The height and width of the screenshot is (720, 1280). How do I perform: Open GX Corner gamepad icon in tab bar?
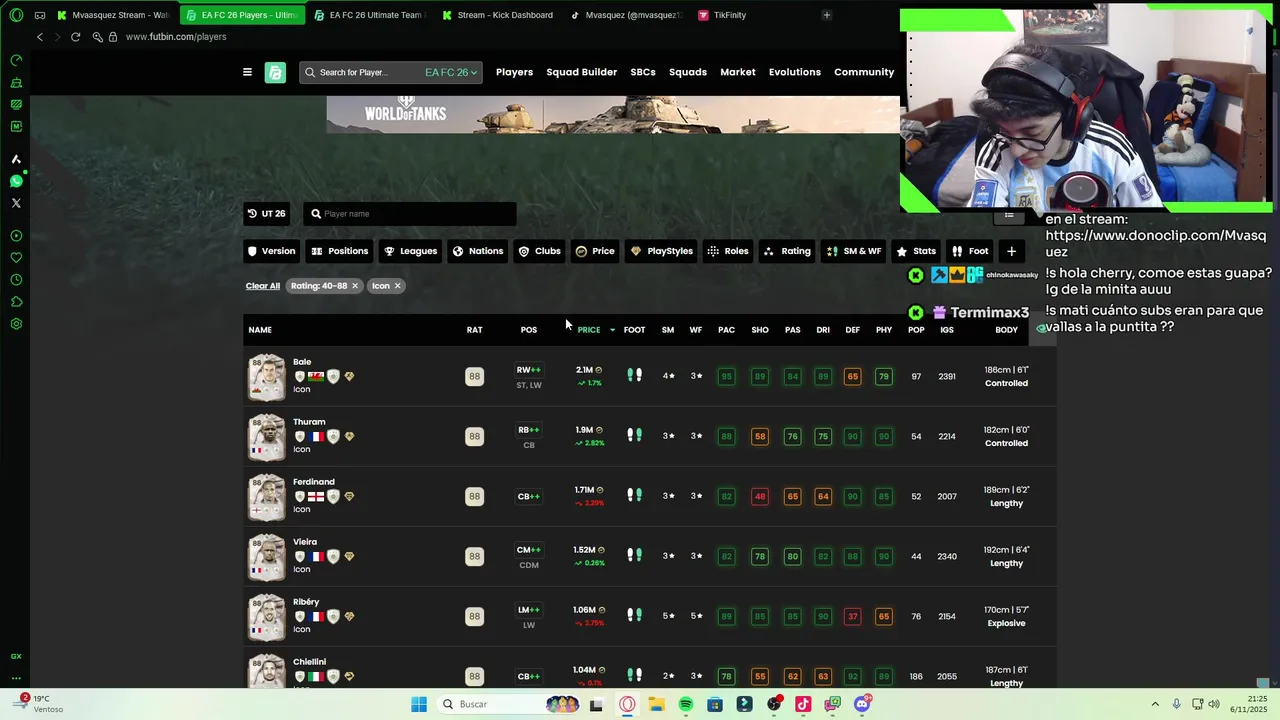click(x=40, y=15)
